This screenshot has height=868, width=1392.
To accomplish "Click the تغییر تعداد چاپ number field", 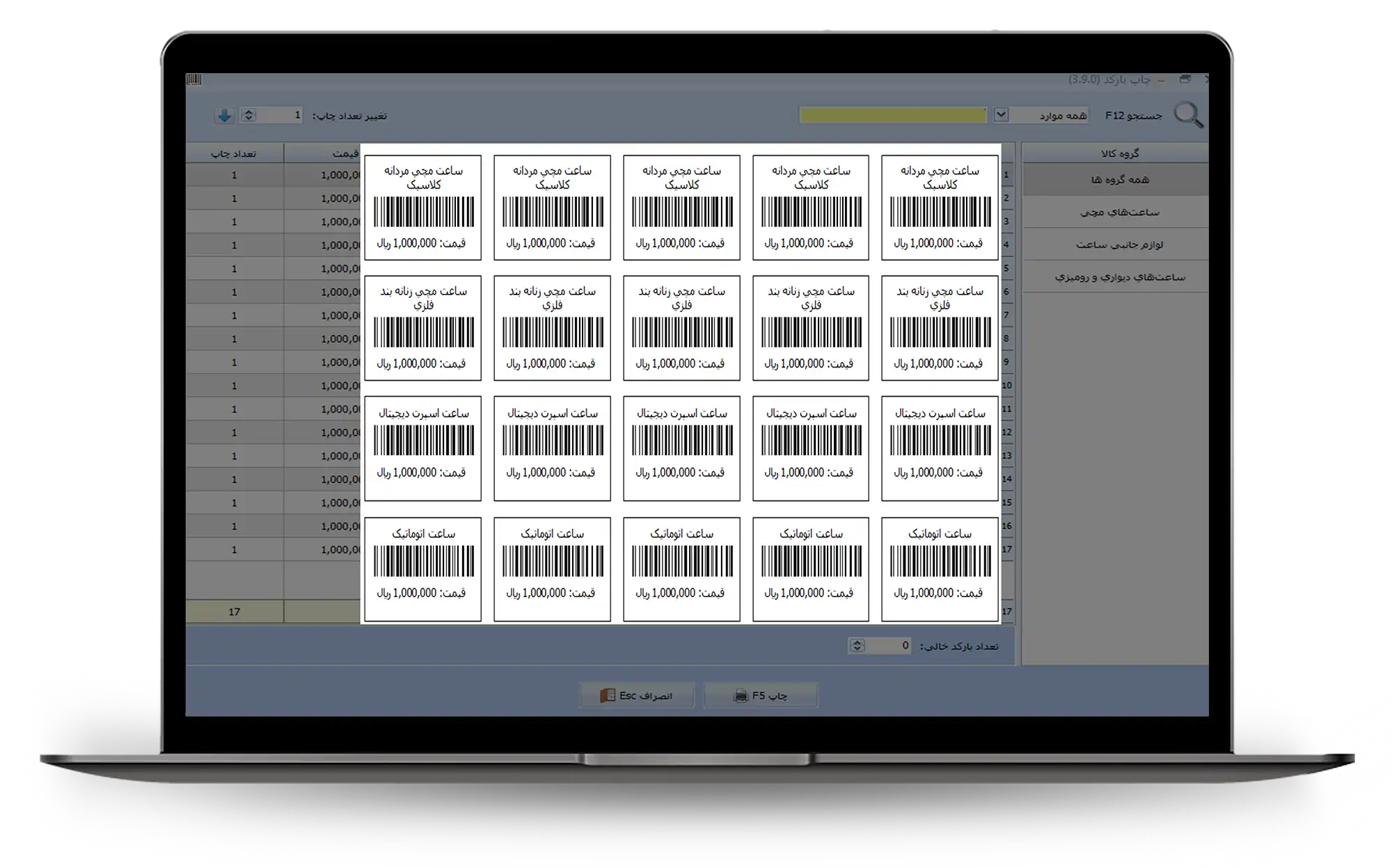I will (x=280, y=115).
